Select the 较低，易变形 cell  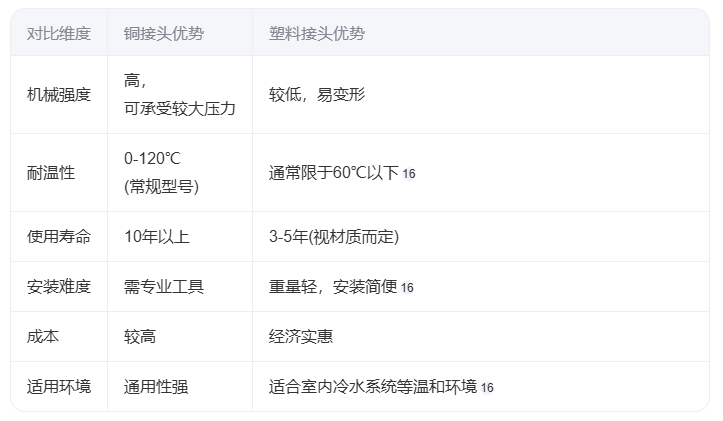pos(317,95)
